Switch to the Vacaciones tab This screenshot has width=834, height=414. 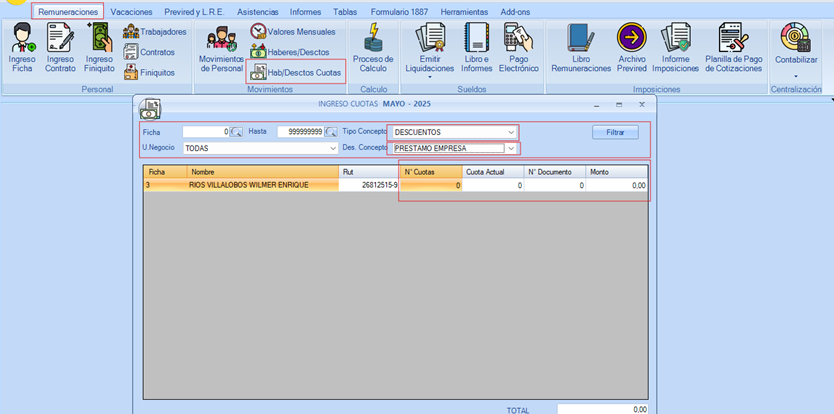[132, 11]
